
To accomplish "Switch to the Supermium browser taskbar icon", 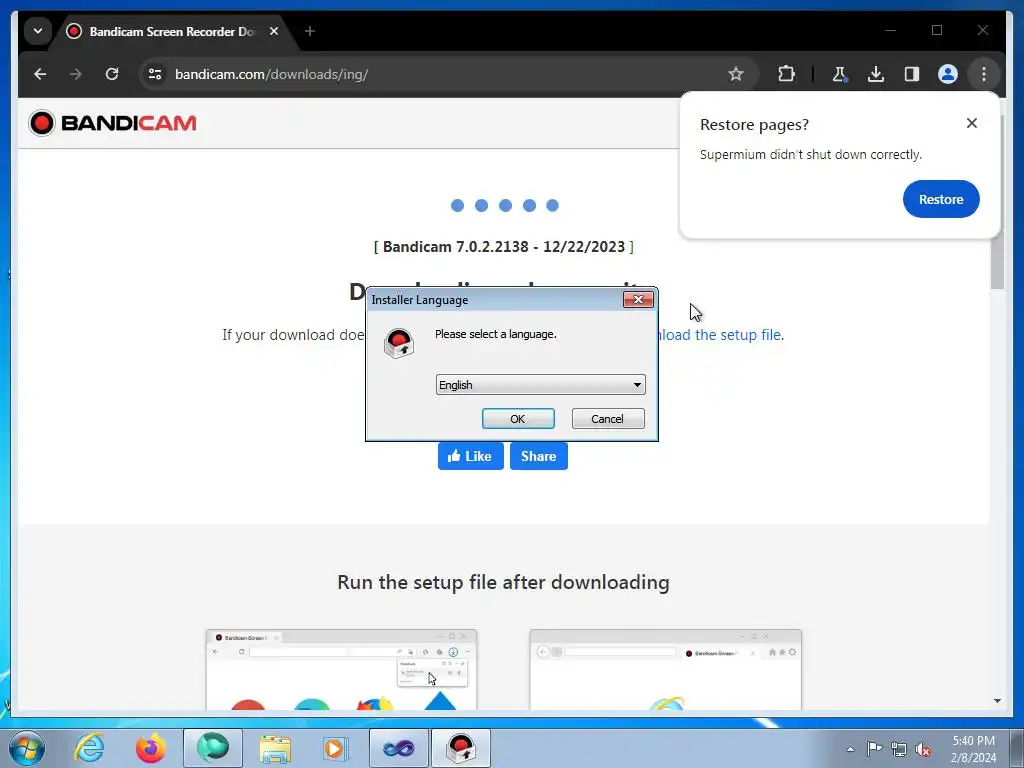I will (213, 748).
